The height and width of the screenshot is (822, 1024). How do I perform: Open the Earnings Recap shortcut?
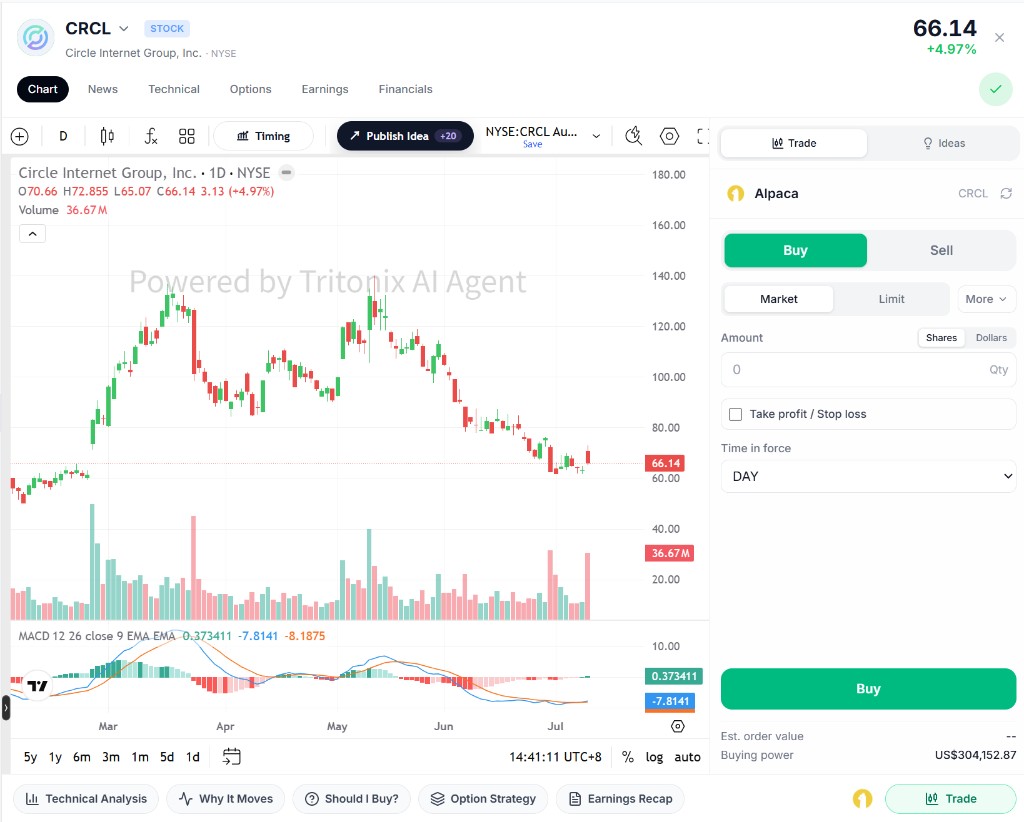click(x=620, y=798)
